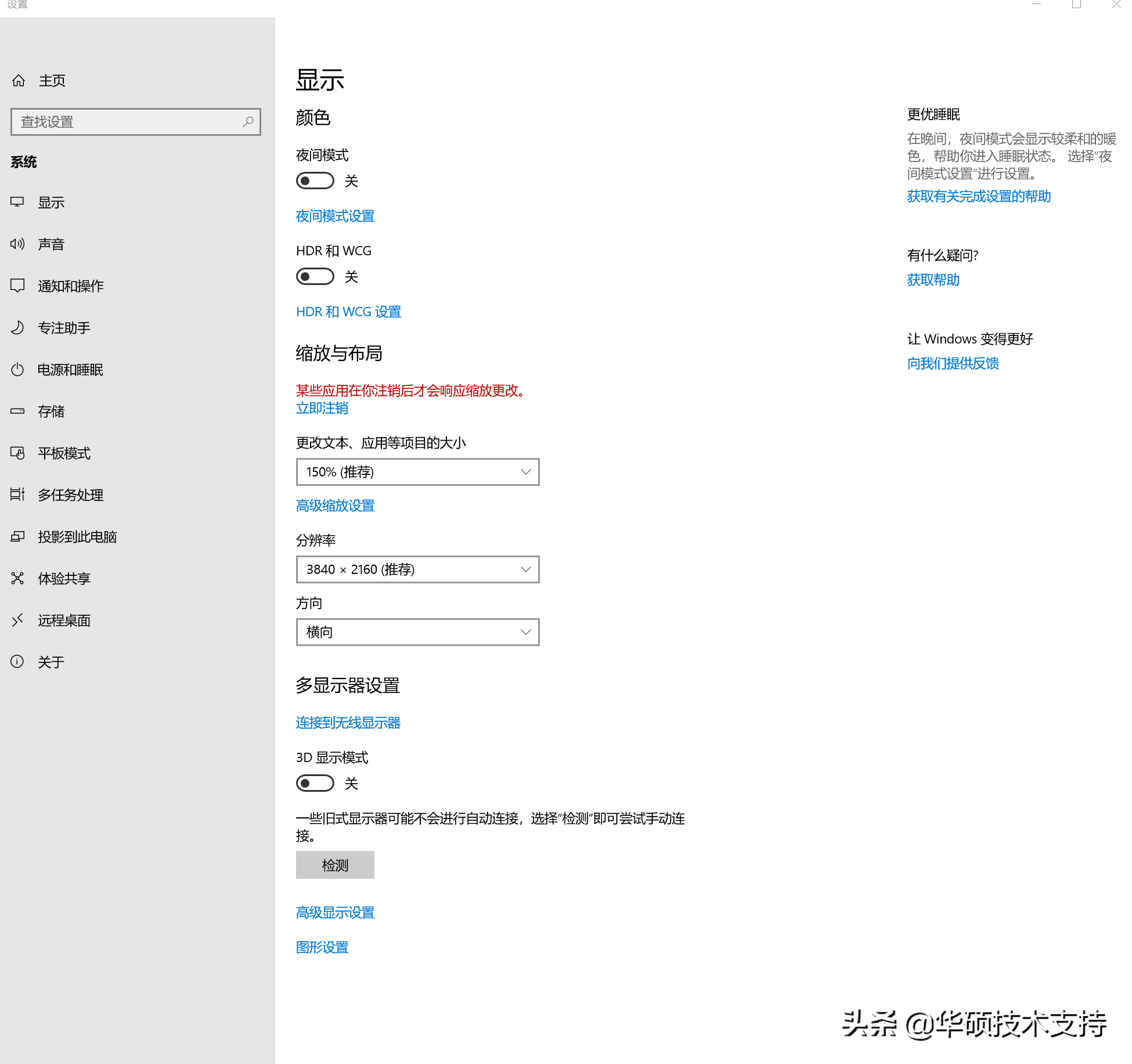This screenshot has width=1132, height=1064.
Task: Click the notification icon beside 通知和操作
Action: pyautogui.click(x=17, y=286)
